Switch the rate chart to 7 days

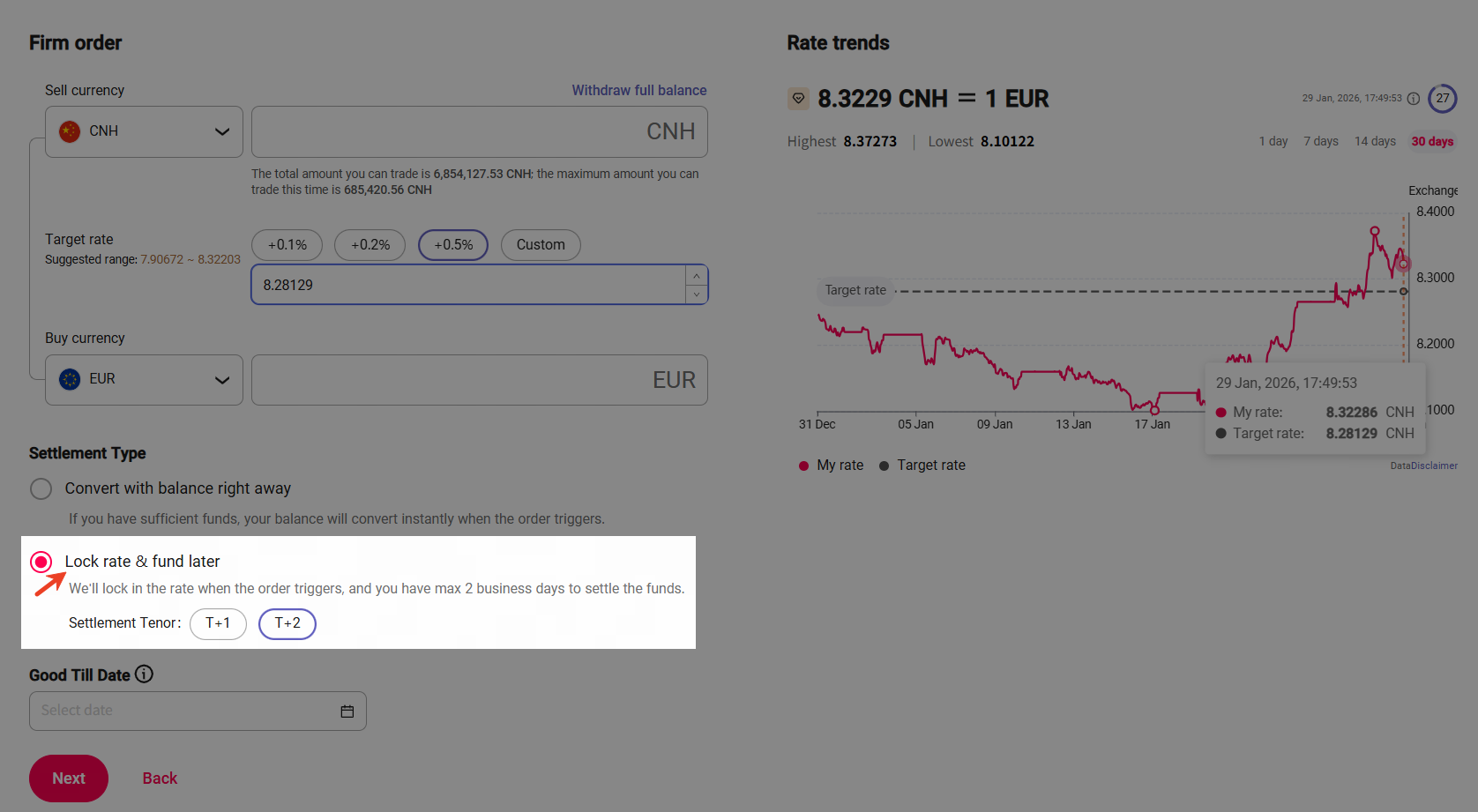pos(1321,141)
